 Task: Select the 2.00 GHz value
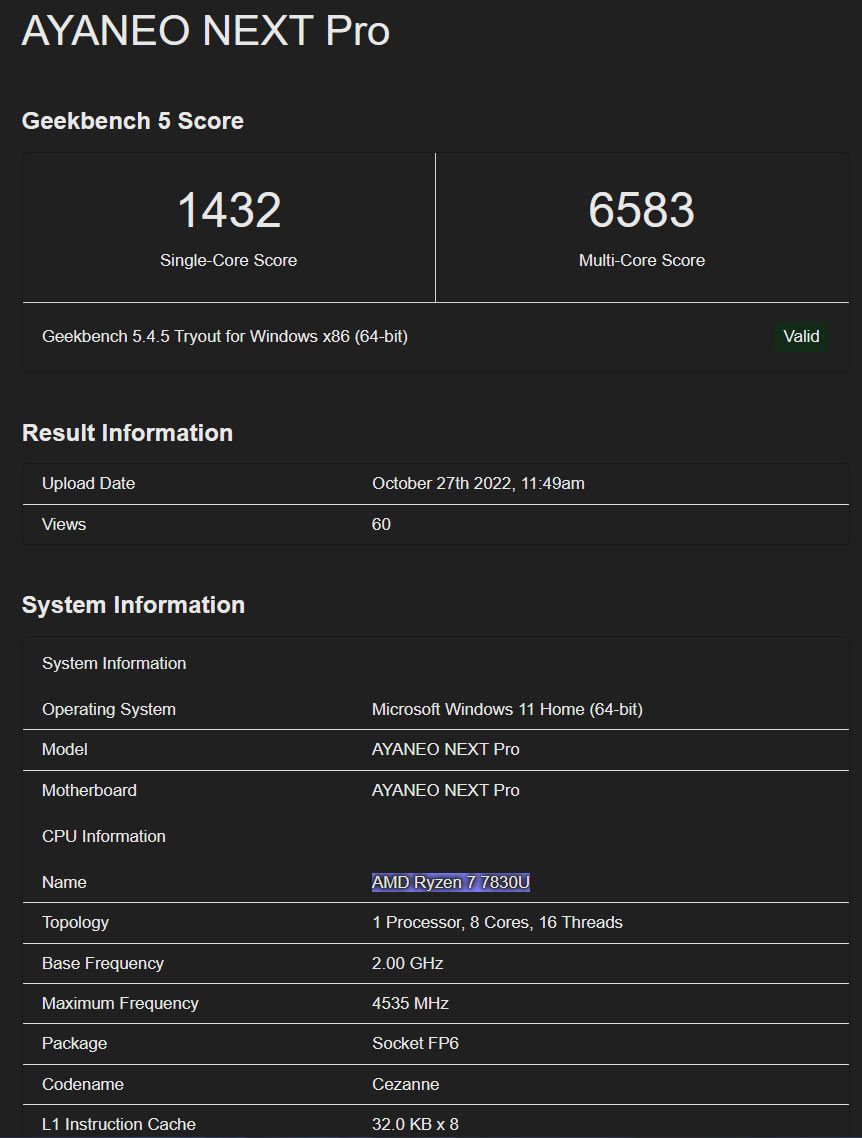(x=408, y=963)
